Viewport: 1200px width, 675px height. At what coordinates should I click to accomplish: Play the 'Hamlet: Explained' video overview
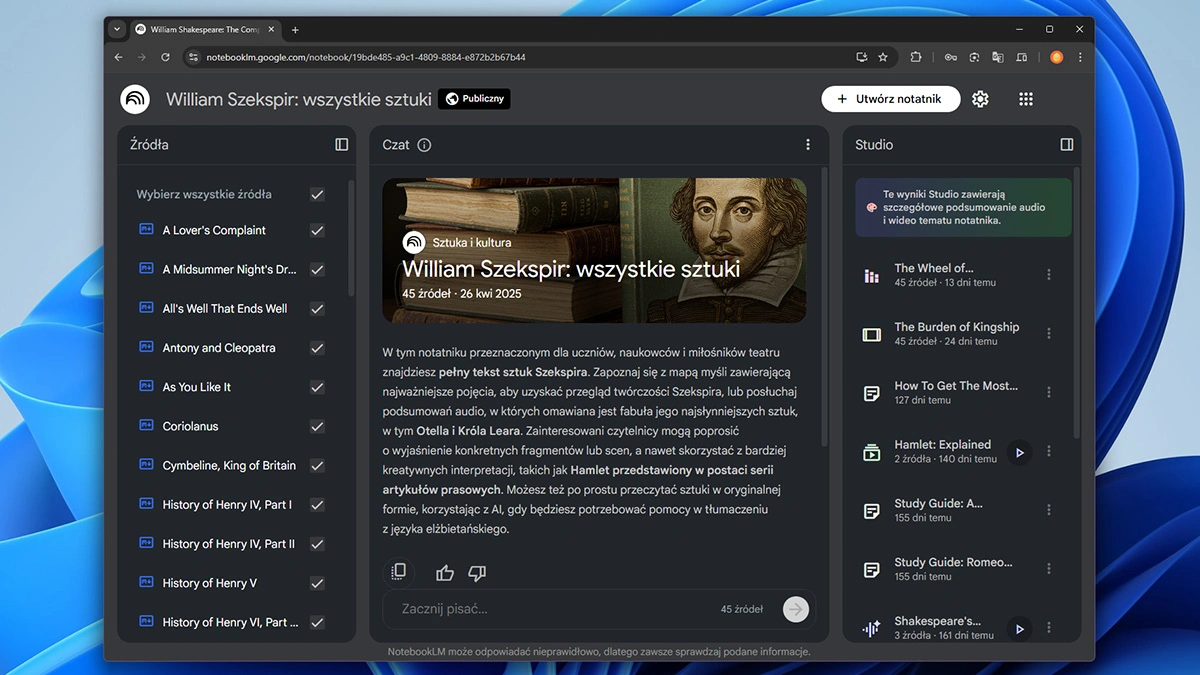[1019, 452]
